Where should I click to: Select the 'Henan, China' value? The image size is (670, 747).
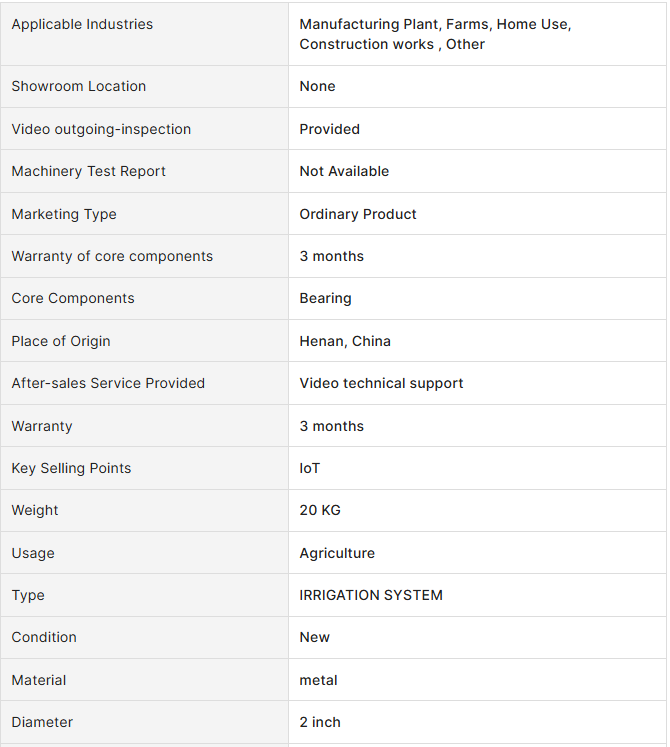coord(345,341)
